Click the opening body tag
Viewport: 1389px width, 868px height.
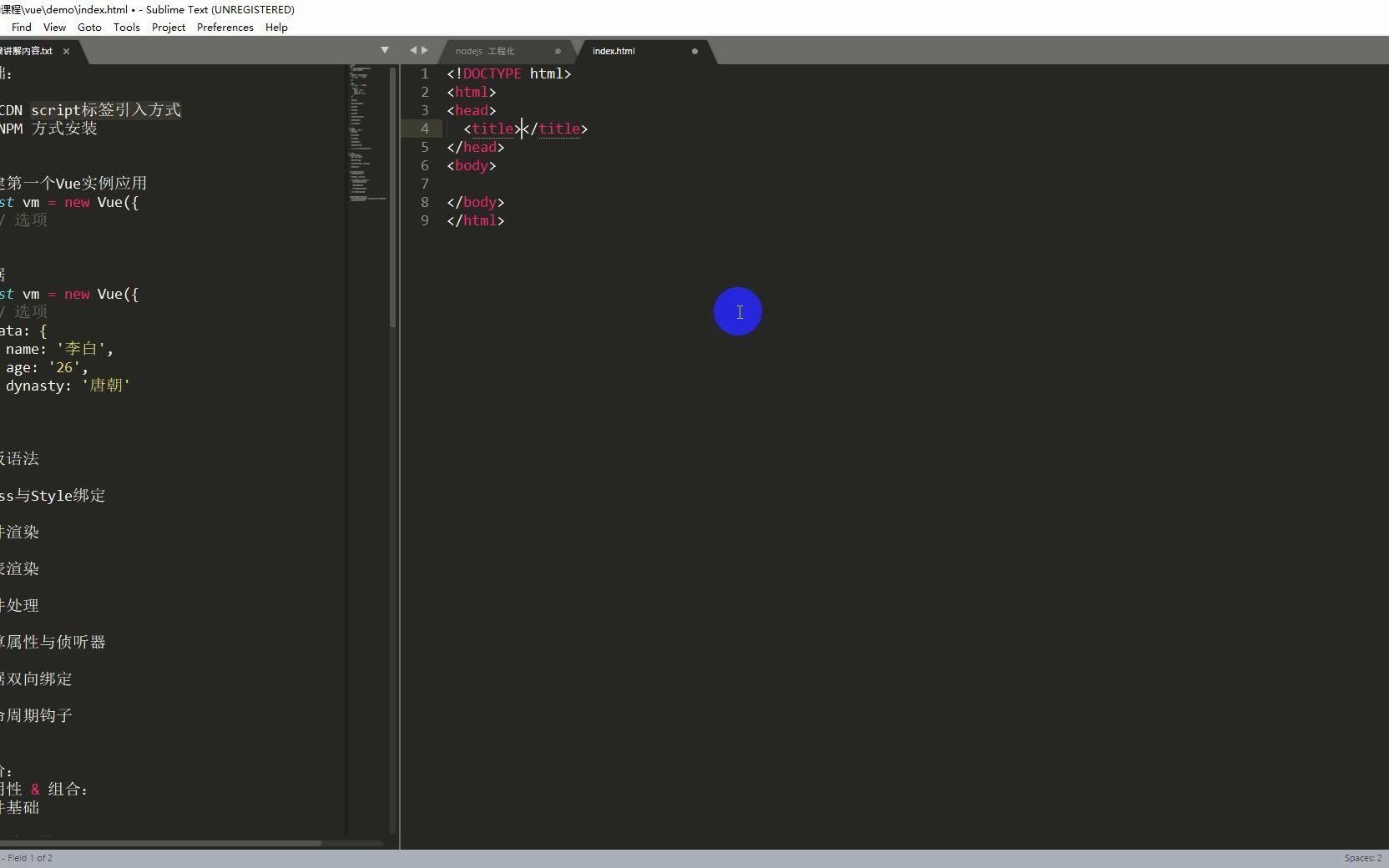click(x=472, y=165)
